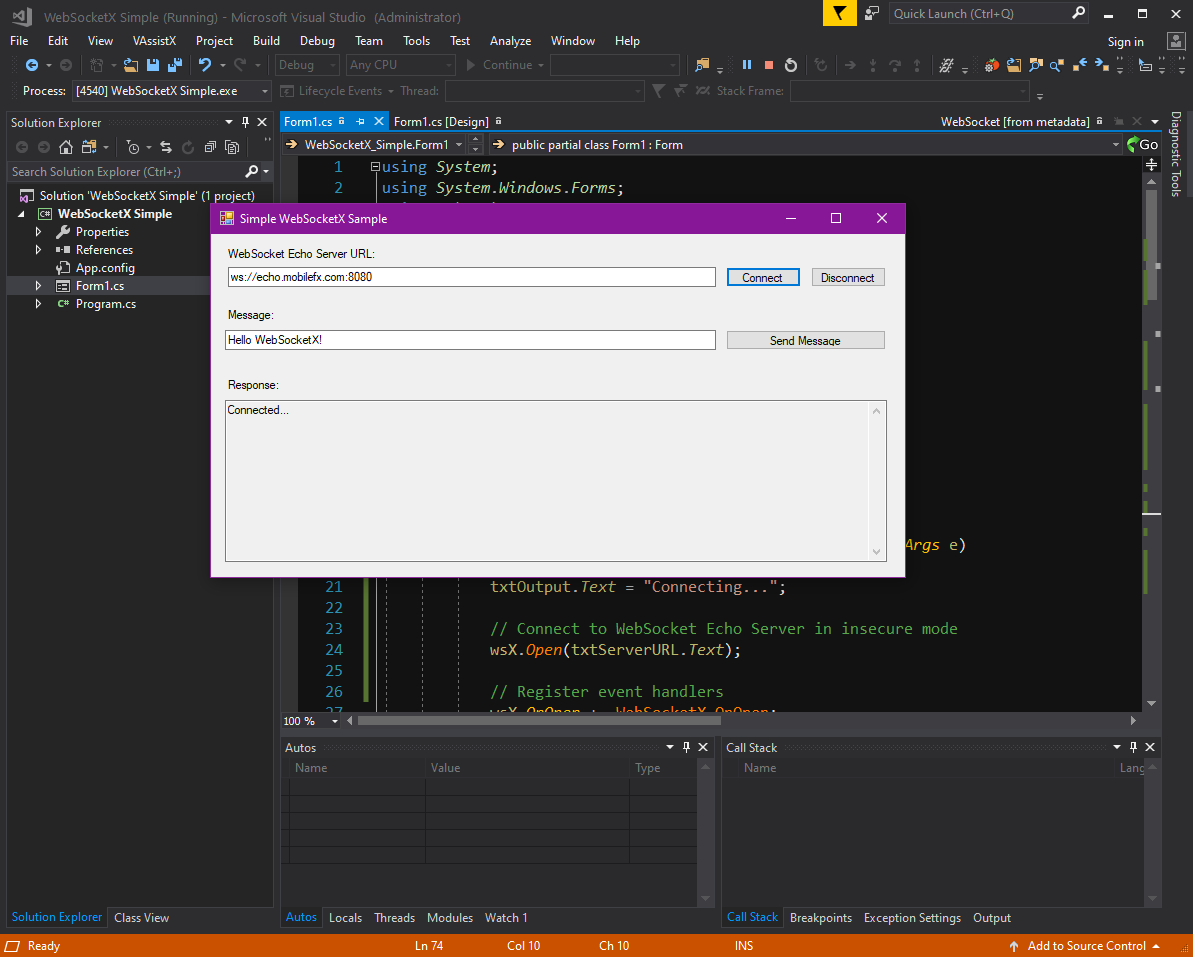Image resolution: width=1193 pixels, height=957 pixels.
Task: Click the Sign in link
Action: [x=1125, y=42]
